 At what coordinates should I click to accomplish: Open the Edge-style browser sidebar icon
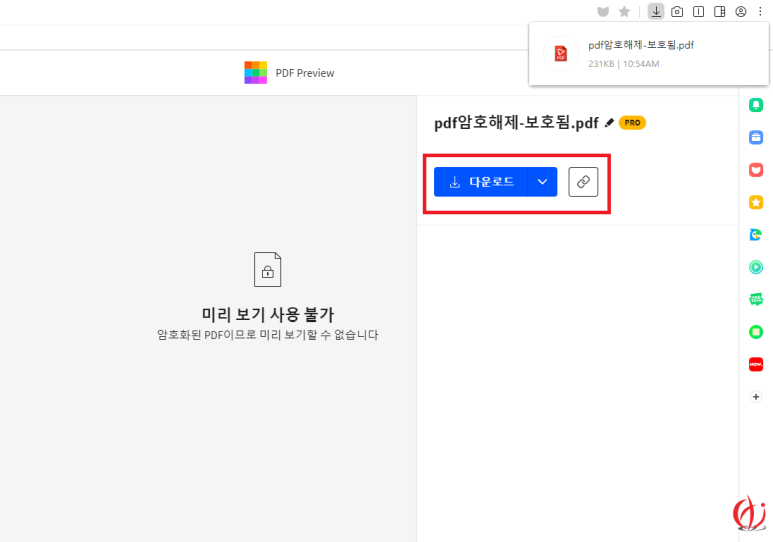[x=756, y=235]
